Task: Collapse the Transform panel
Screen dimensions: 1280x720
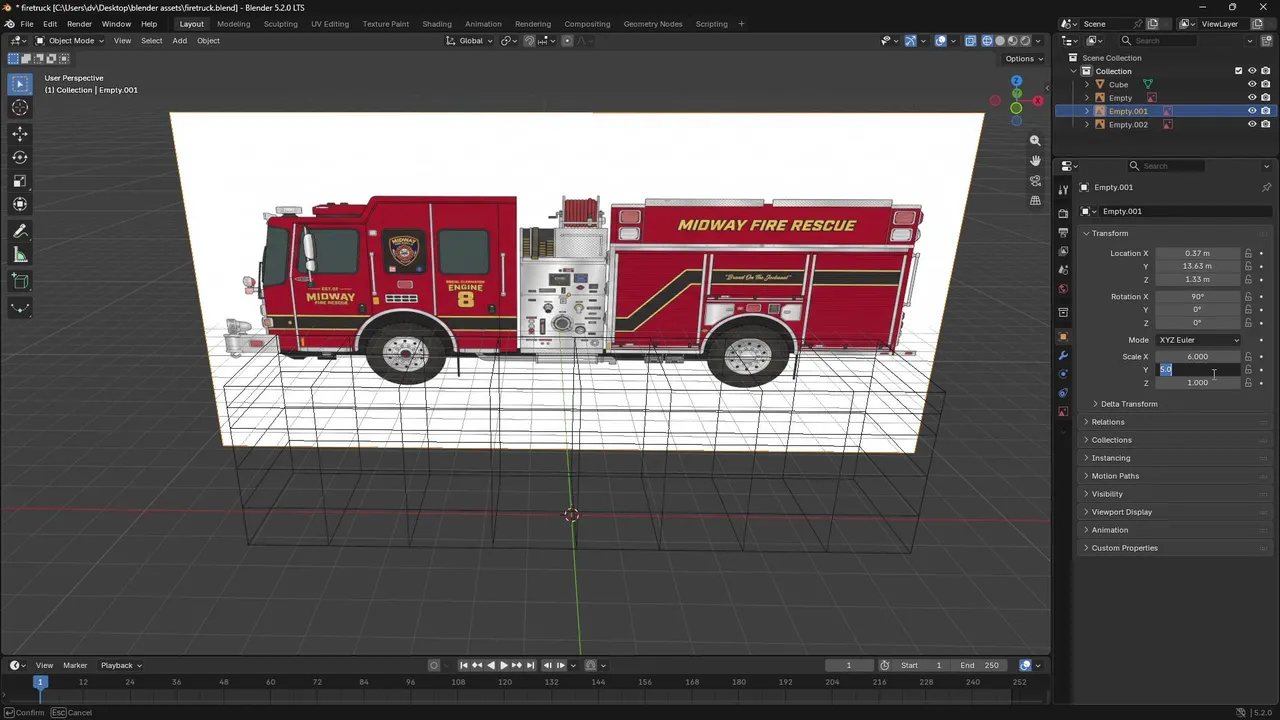Action: 1109,233
